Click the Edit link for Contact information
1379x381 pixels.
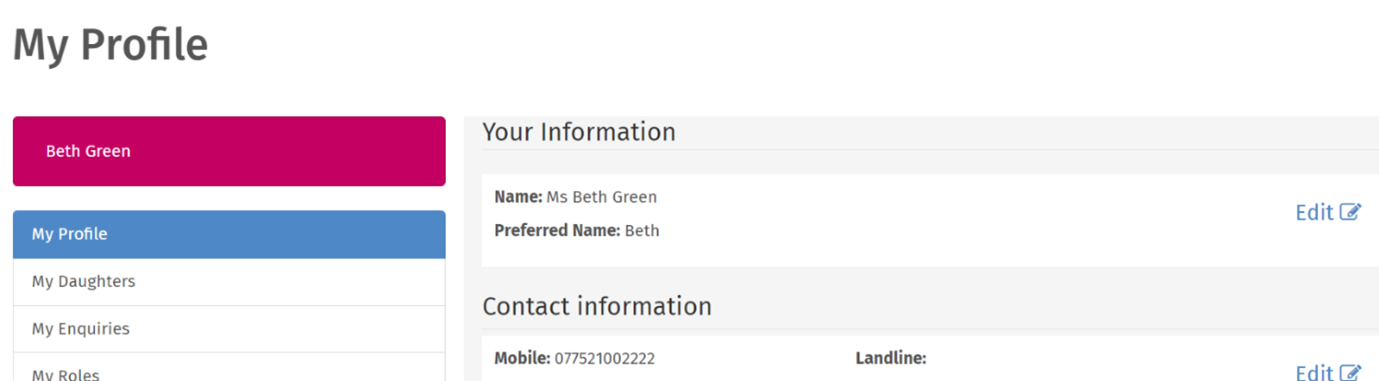1328,372
